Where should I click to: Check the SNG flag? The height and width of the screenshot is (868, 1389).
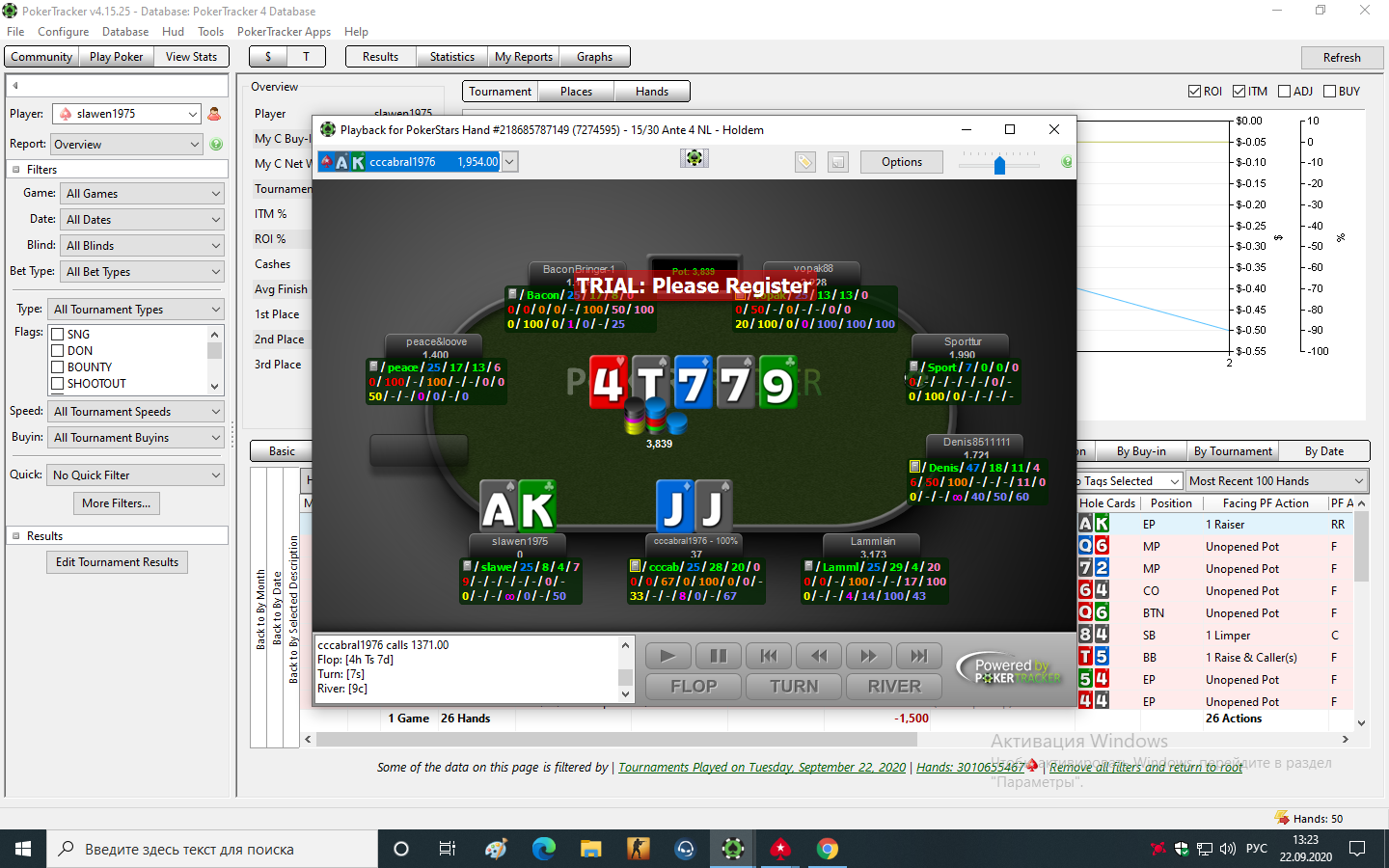point(58,335)
